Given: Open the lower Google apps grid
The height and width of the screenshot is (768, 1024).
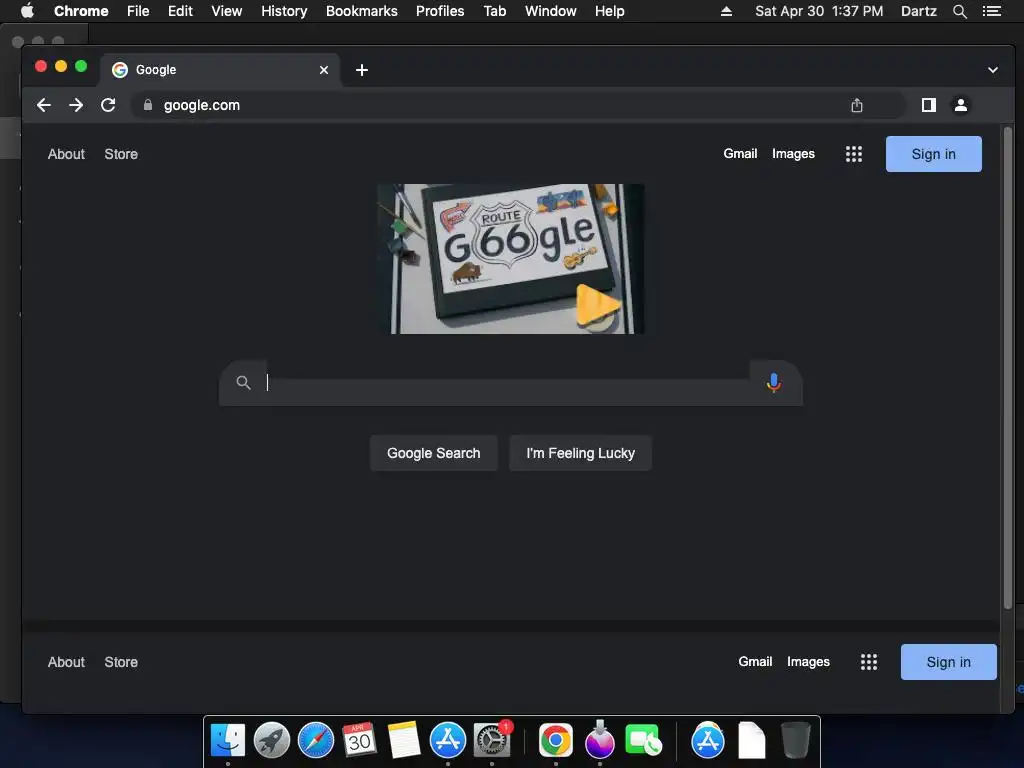Looking at the screenshot, I should [869, 662].
